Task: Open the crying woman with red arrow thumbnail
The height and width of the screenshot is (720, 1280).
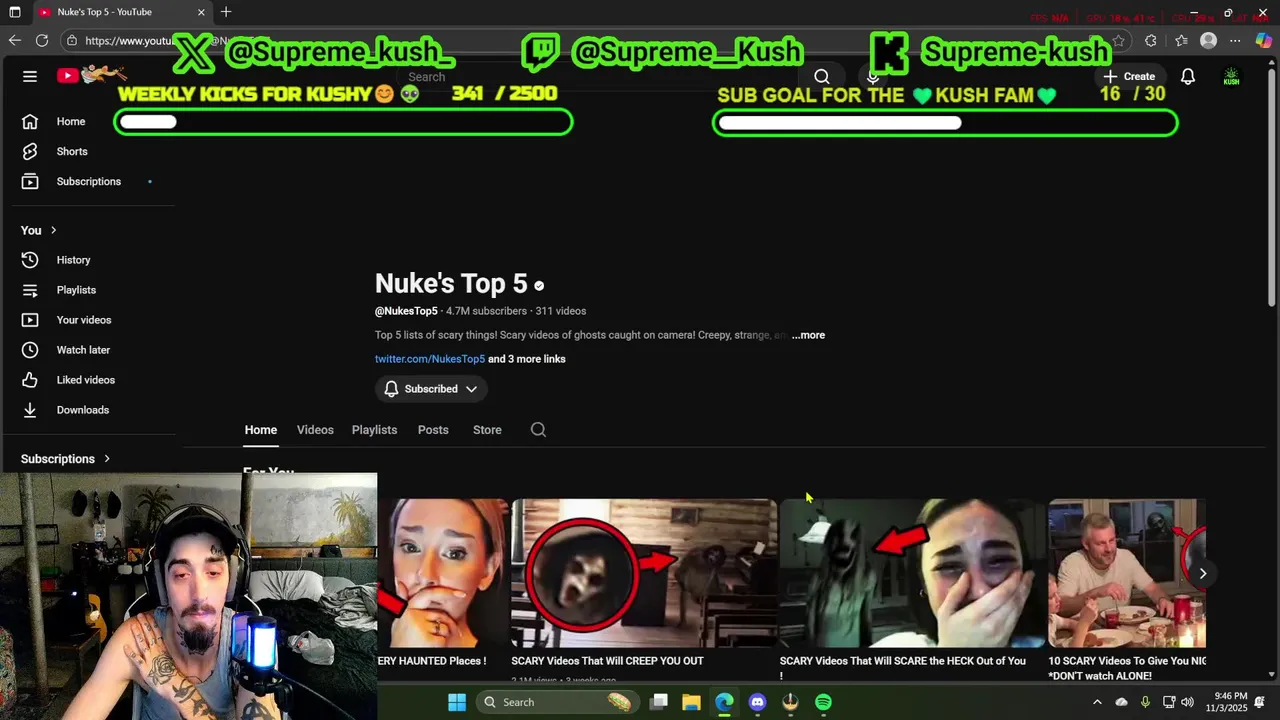Action: point(912,573)
